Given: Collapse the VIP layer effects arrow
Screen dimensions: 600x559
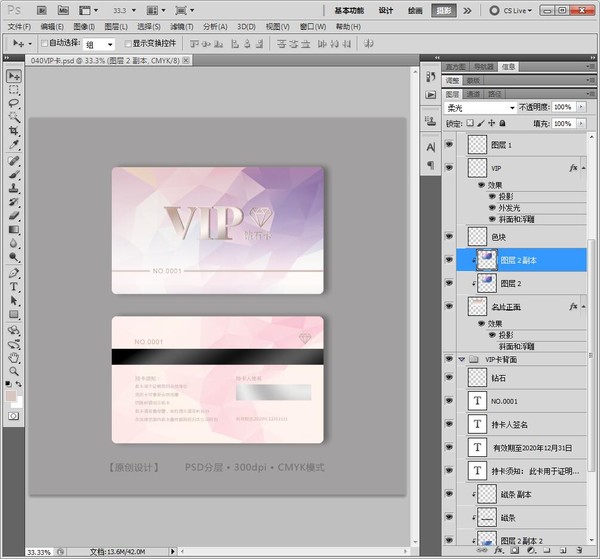Looking at the screenshot, I should (584, 168).
